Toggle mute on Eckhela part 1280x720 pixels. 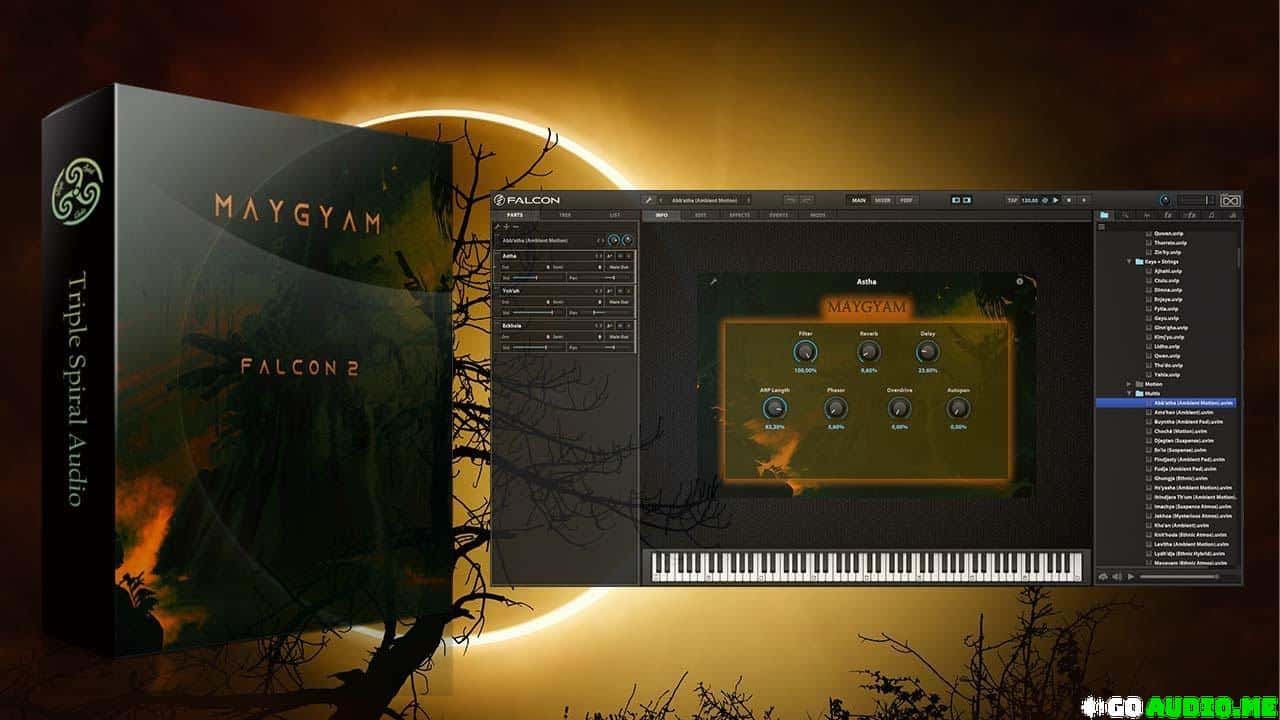(x=620, y=326)
